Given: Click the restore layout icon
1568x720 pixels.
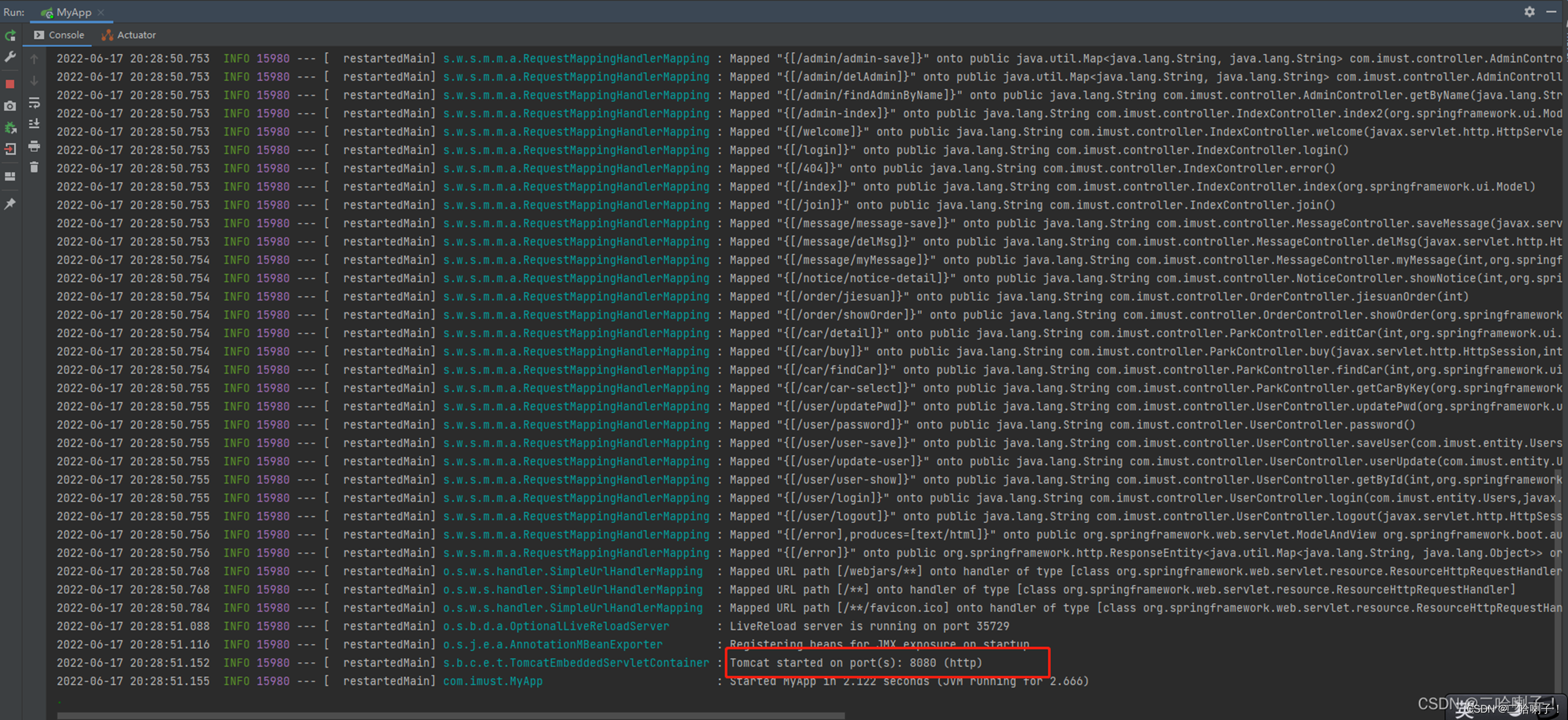Looking at the screenshot, I should coord(10,177).
